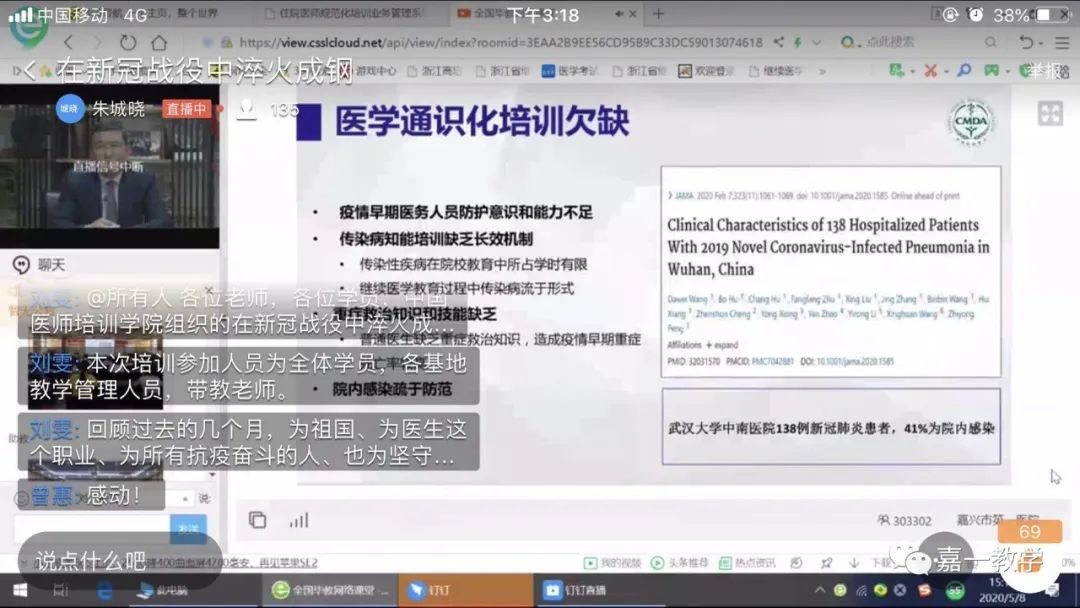Click the browser refresh icon
Viewport: 1080px width, 608px height.
click(x=128, y=43)
